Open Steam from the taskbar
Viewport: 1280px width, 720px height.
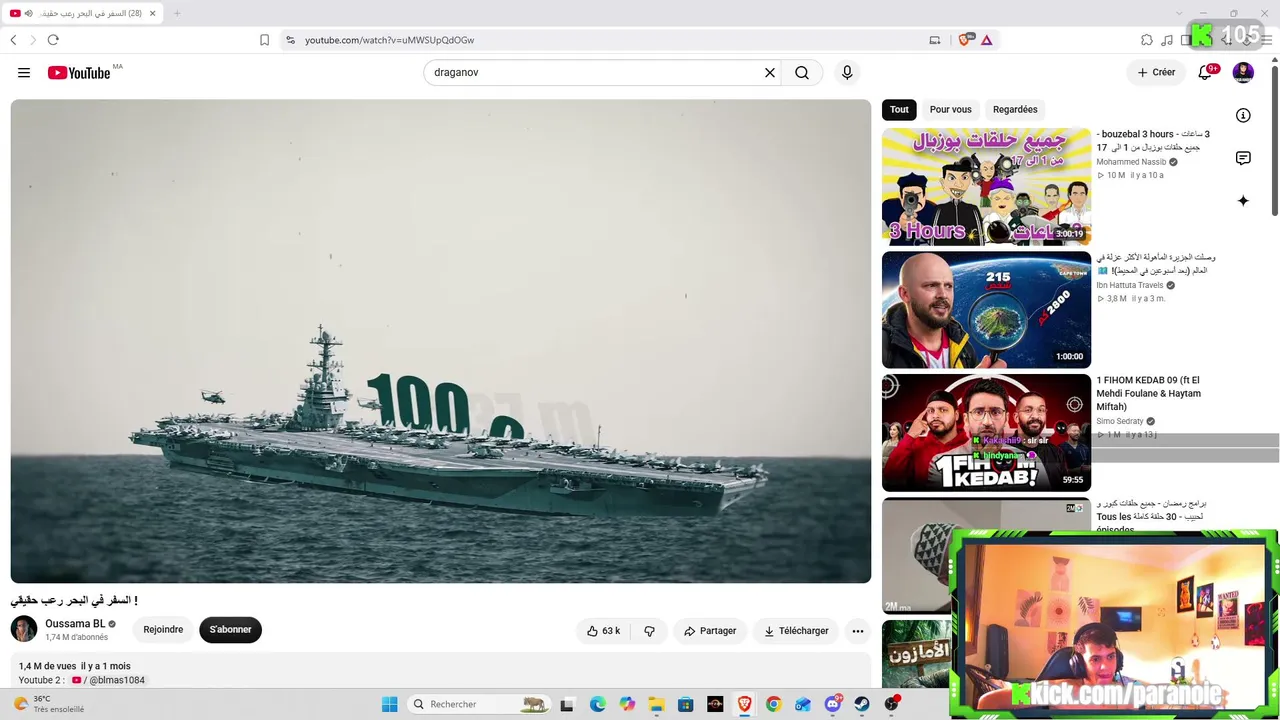[x=861, y=704]
